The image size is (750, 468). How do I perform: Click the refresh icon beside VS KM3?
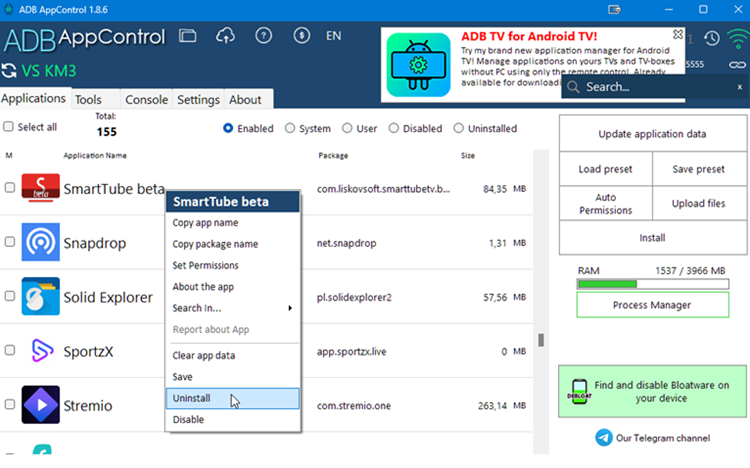pyautogui.click(x=9, y=70)
